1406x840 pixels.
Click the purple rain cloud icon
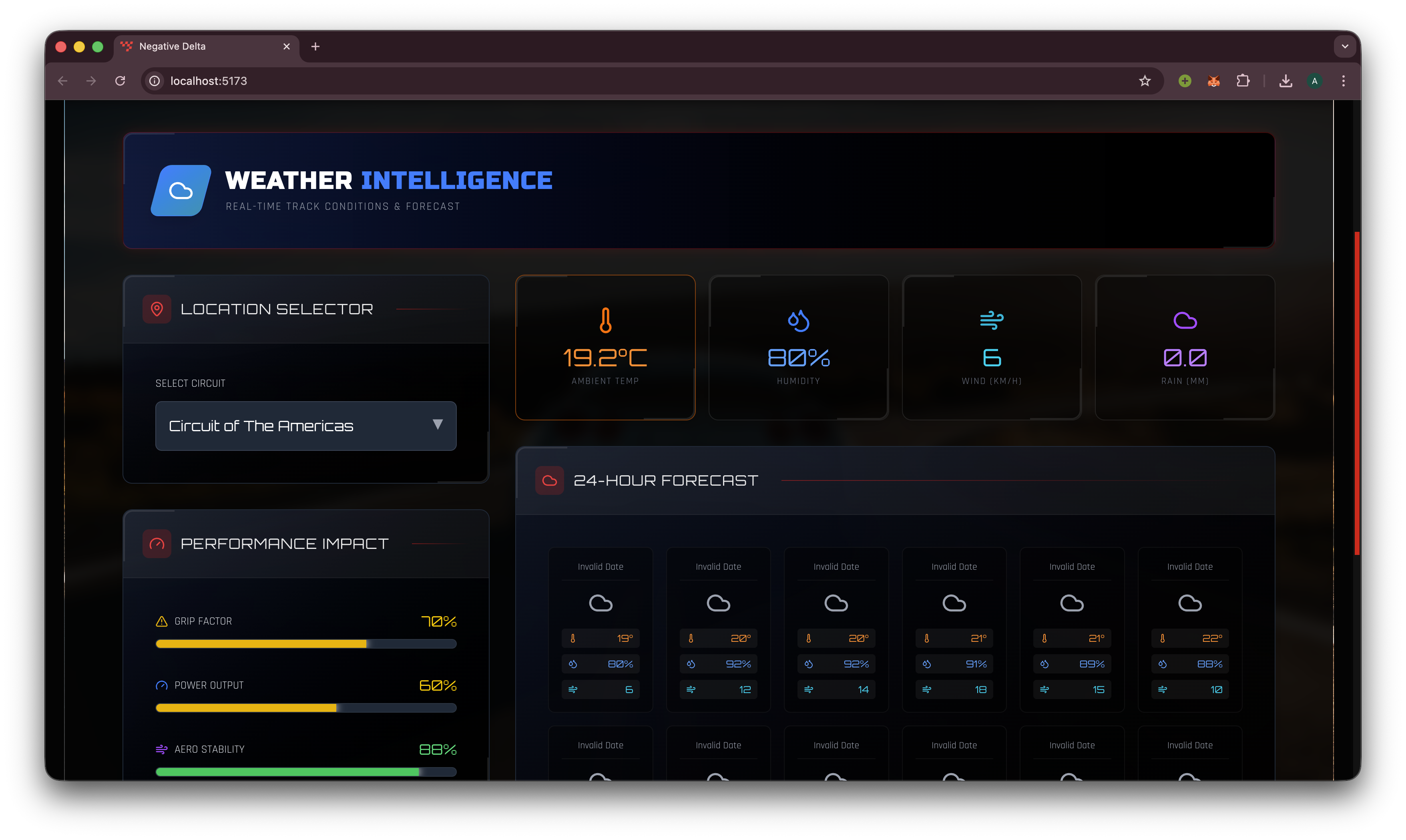coord(1185,320)
